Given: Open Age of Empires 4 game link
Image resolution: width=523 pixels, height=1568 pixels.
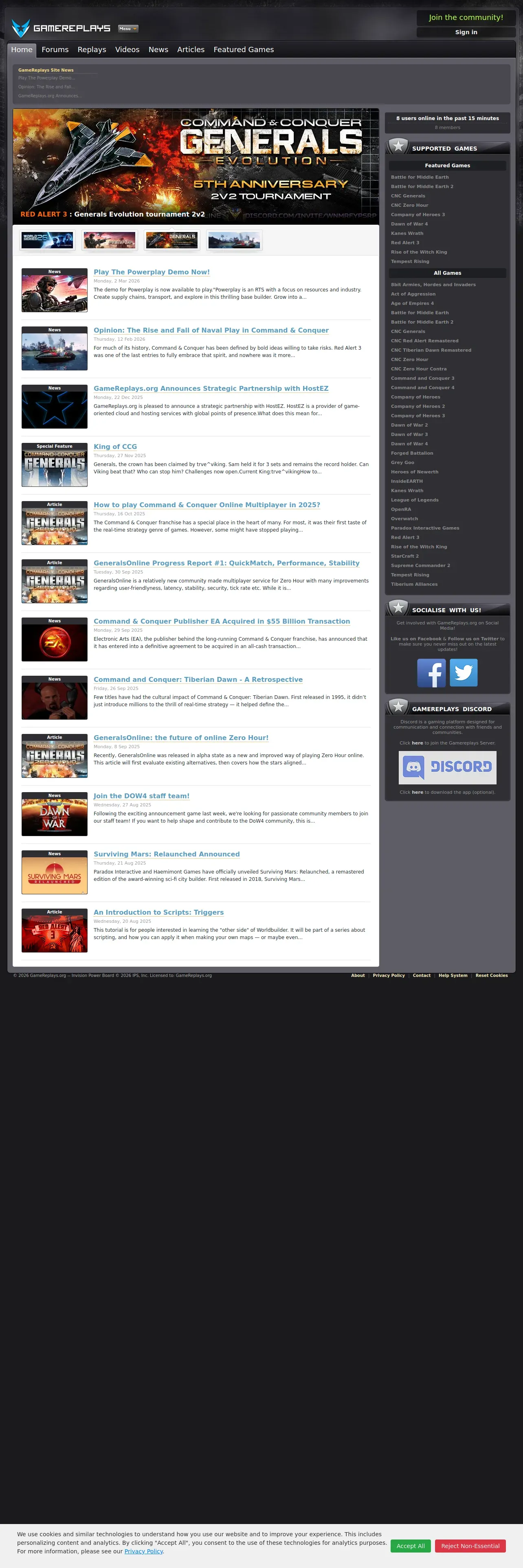Looking at the screenshot, I should pyautogui.click(x=412, y=303).
